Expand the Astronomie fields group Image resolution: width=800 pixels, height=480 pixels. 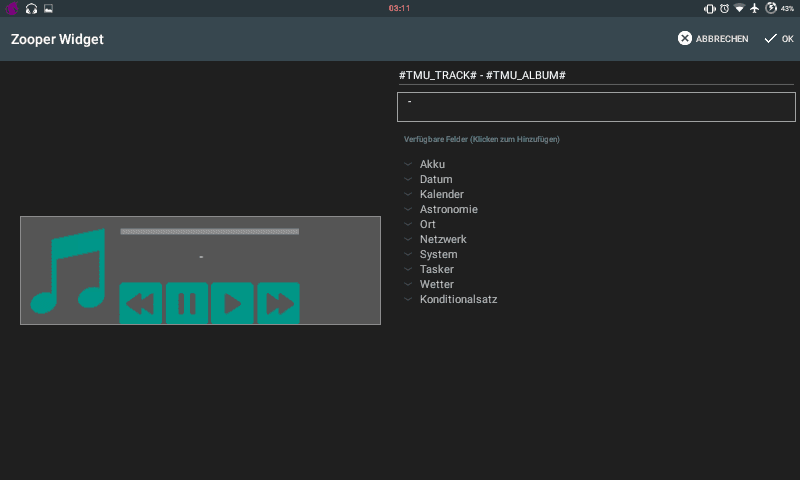[448, 209]
